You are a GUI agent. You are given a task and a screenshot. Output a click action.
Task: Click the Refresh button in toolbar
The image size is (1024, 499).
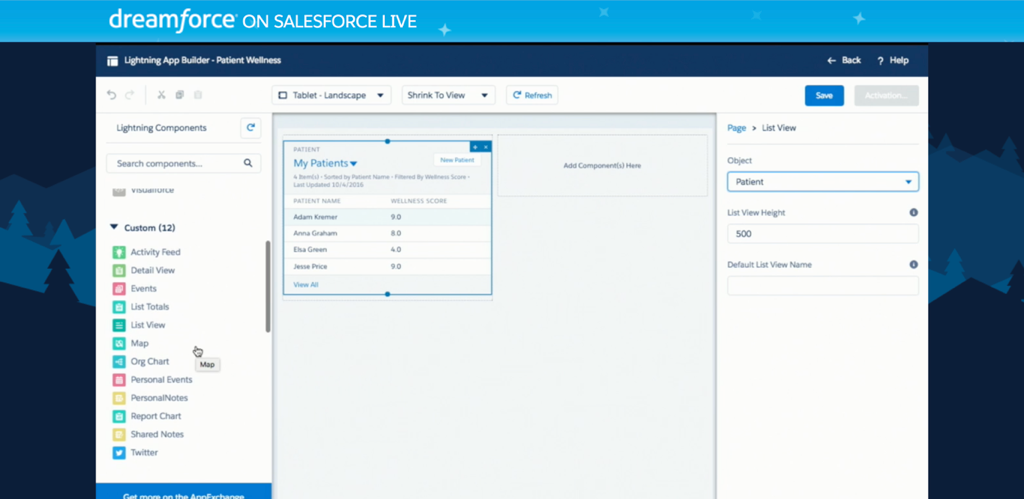[532, 95]
